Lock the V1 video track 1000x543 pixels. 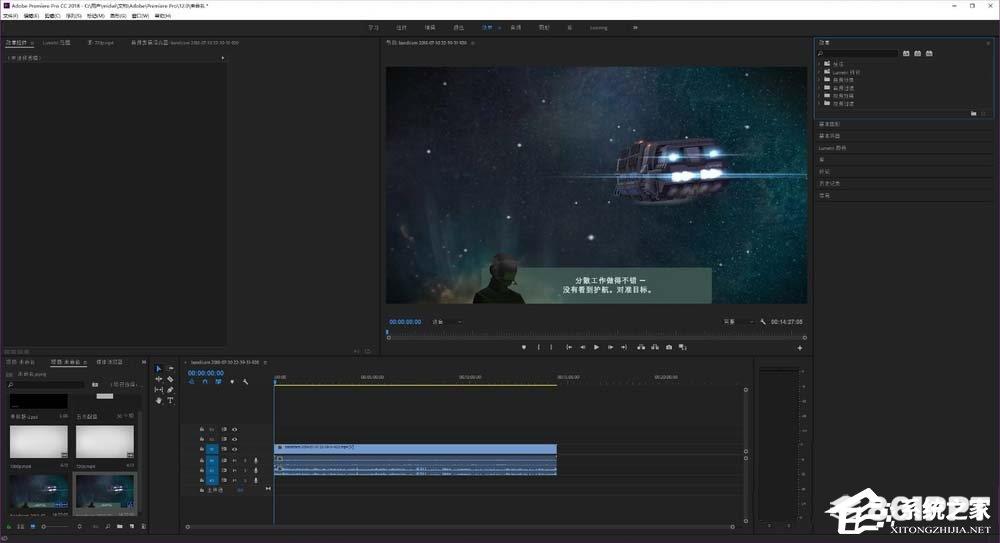coord(202,449)
